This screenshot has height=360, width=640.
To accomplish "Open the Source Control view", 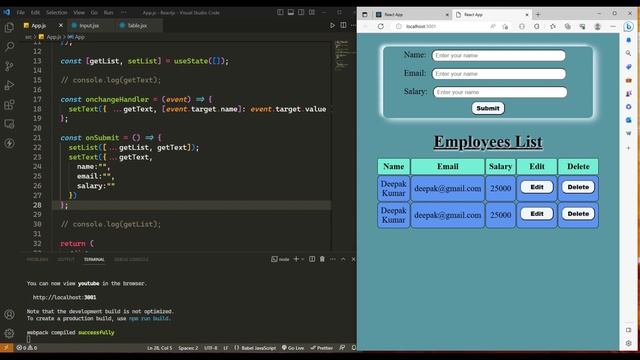I will pos(9,66).
